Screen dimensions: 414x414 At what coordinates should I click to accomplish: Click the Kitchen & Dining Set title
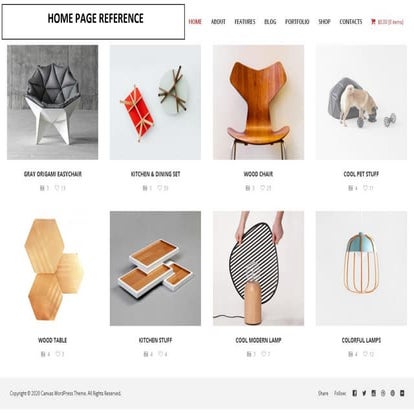click(x=155, y=174)
